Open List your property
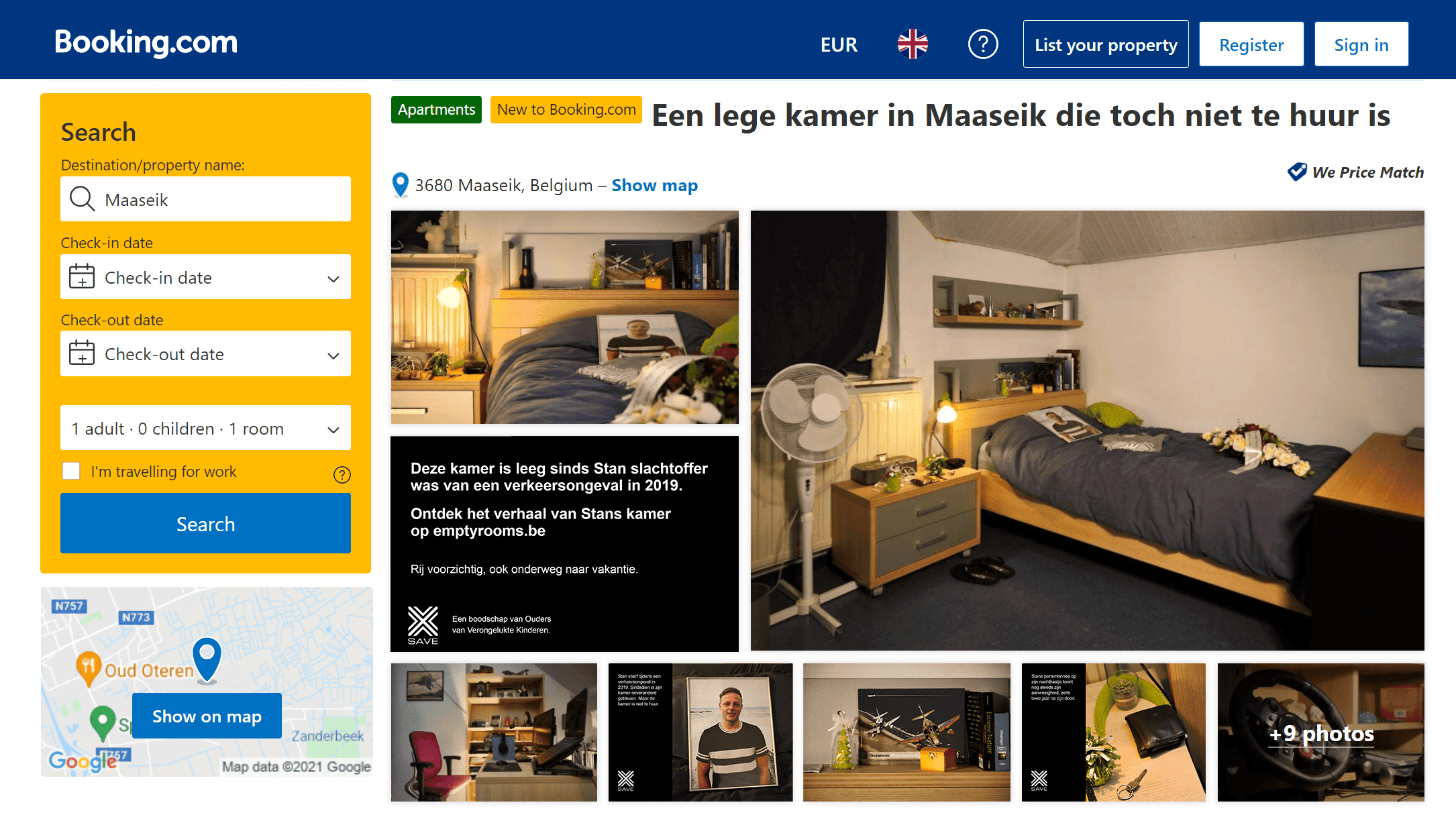 (x=1105, y=44)
